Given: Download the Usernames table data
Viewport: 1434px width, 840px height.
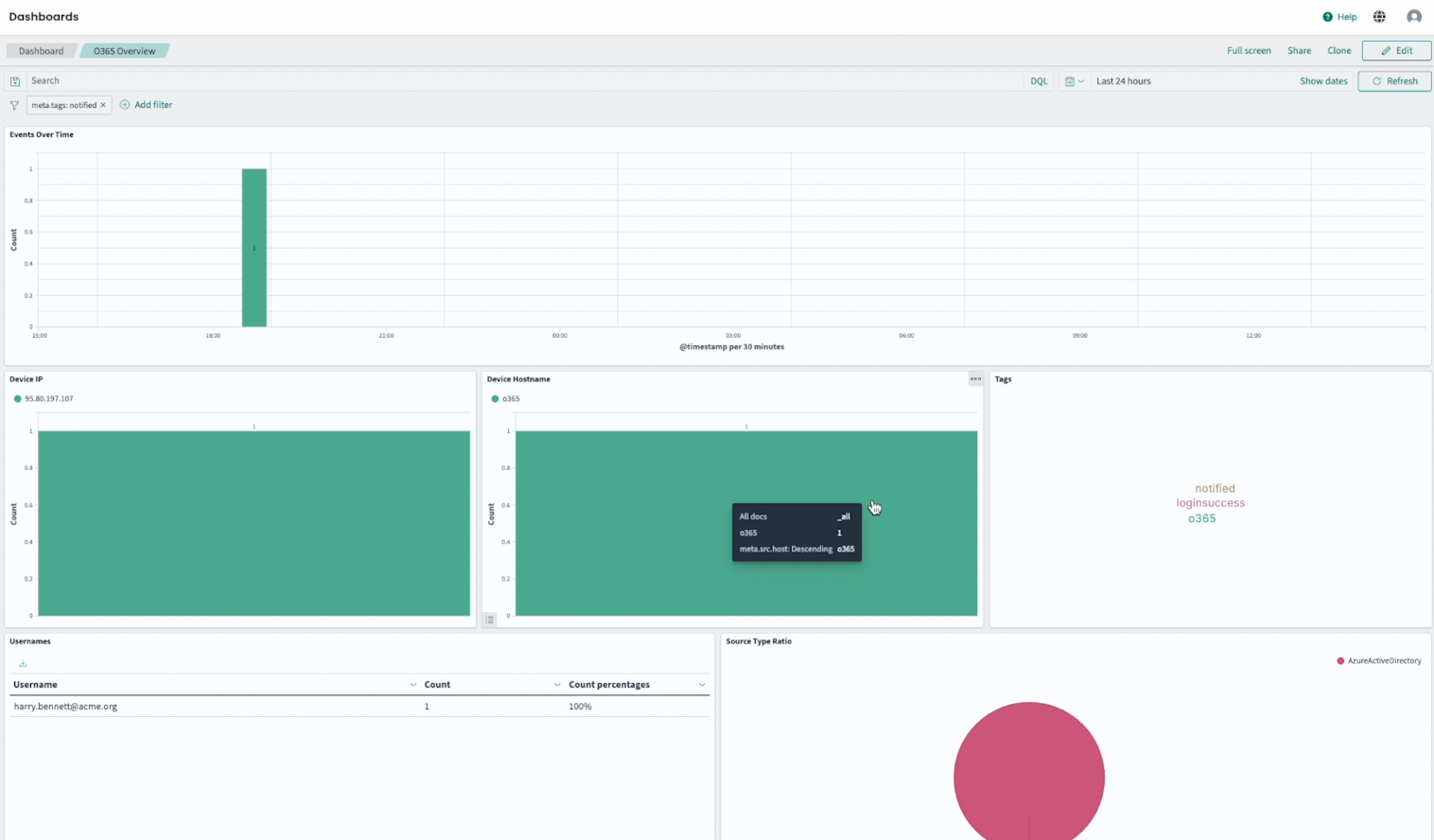Looking at the screenshot, I should (x=23, y=663).
